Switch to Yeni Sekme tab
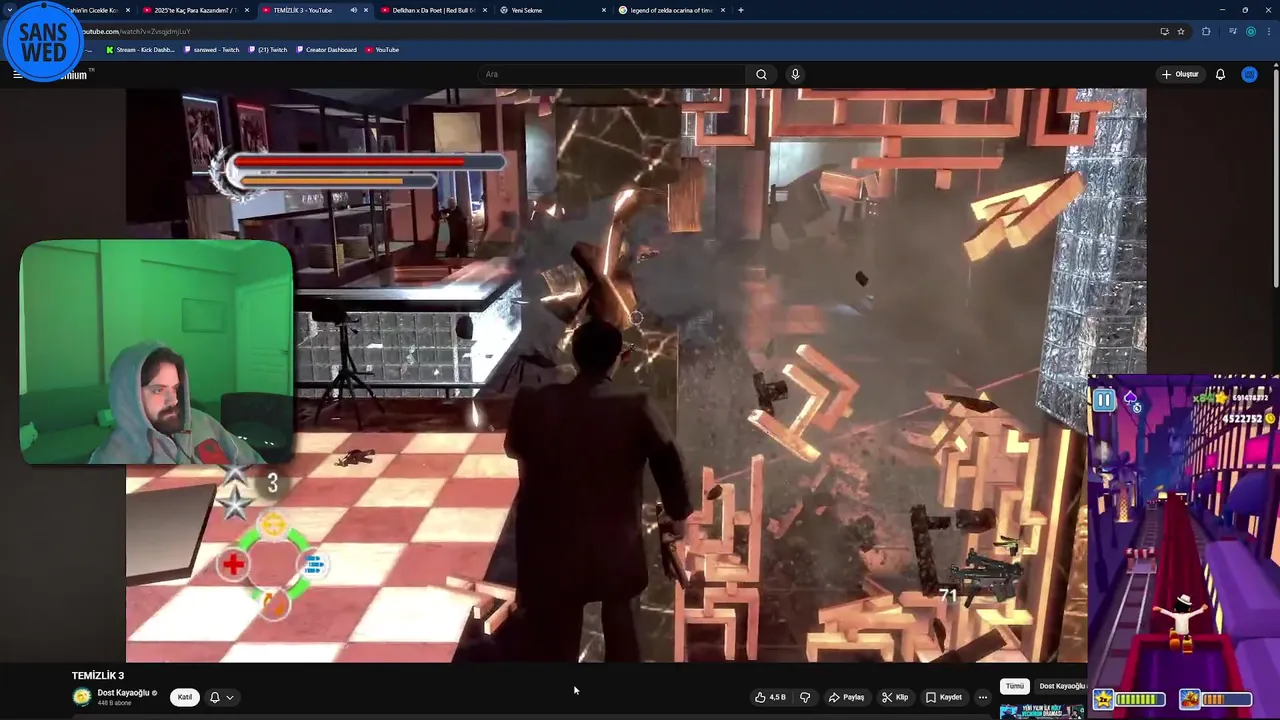 [x=550, y=10]
